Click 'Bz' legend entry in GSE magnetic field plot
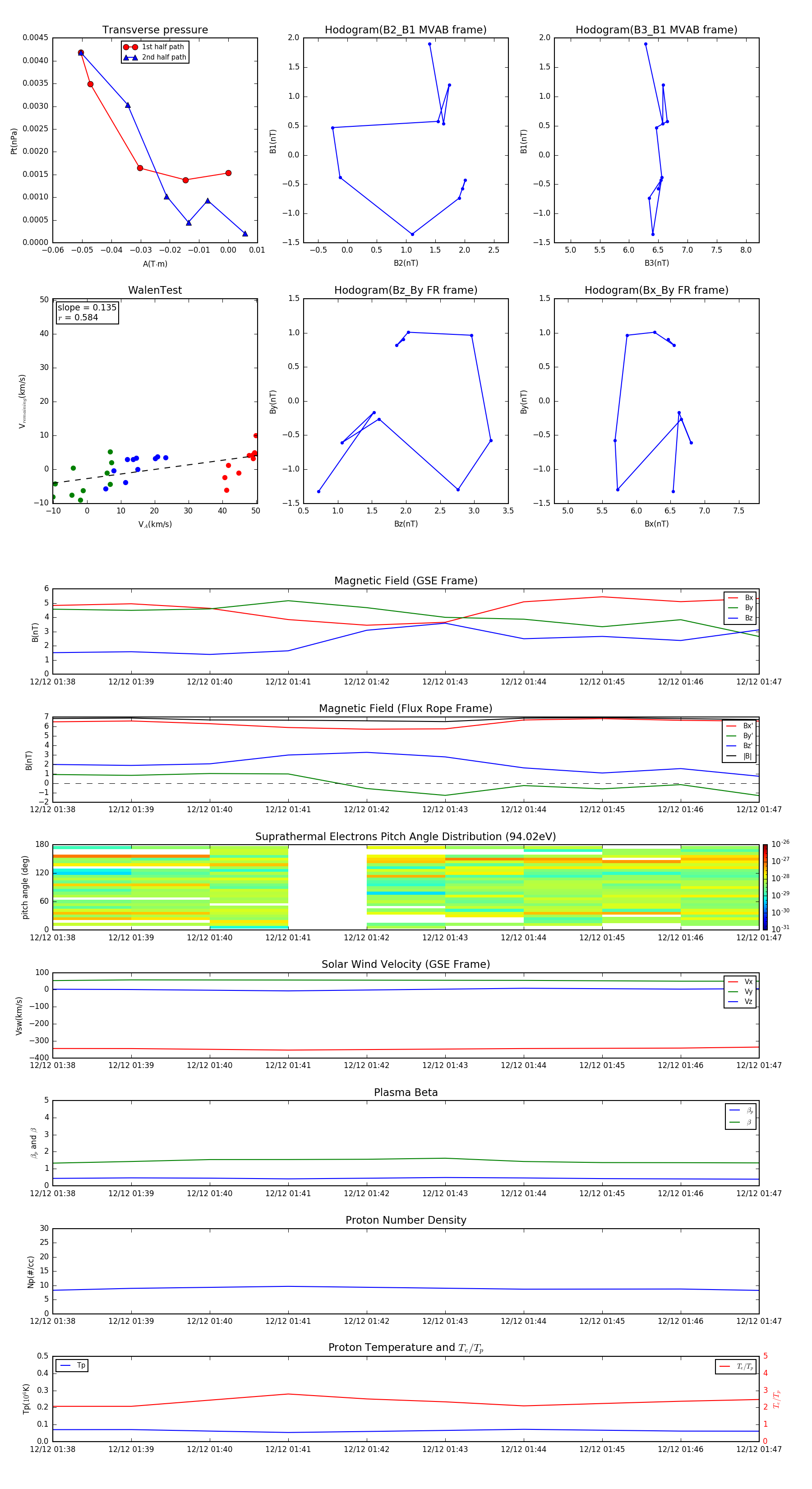Screen dimensions: 812x1489 point(741,618)
